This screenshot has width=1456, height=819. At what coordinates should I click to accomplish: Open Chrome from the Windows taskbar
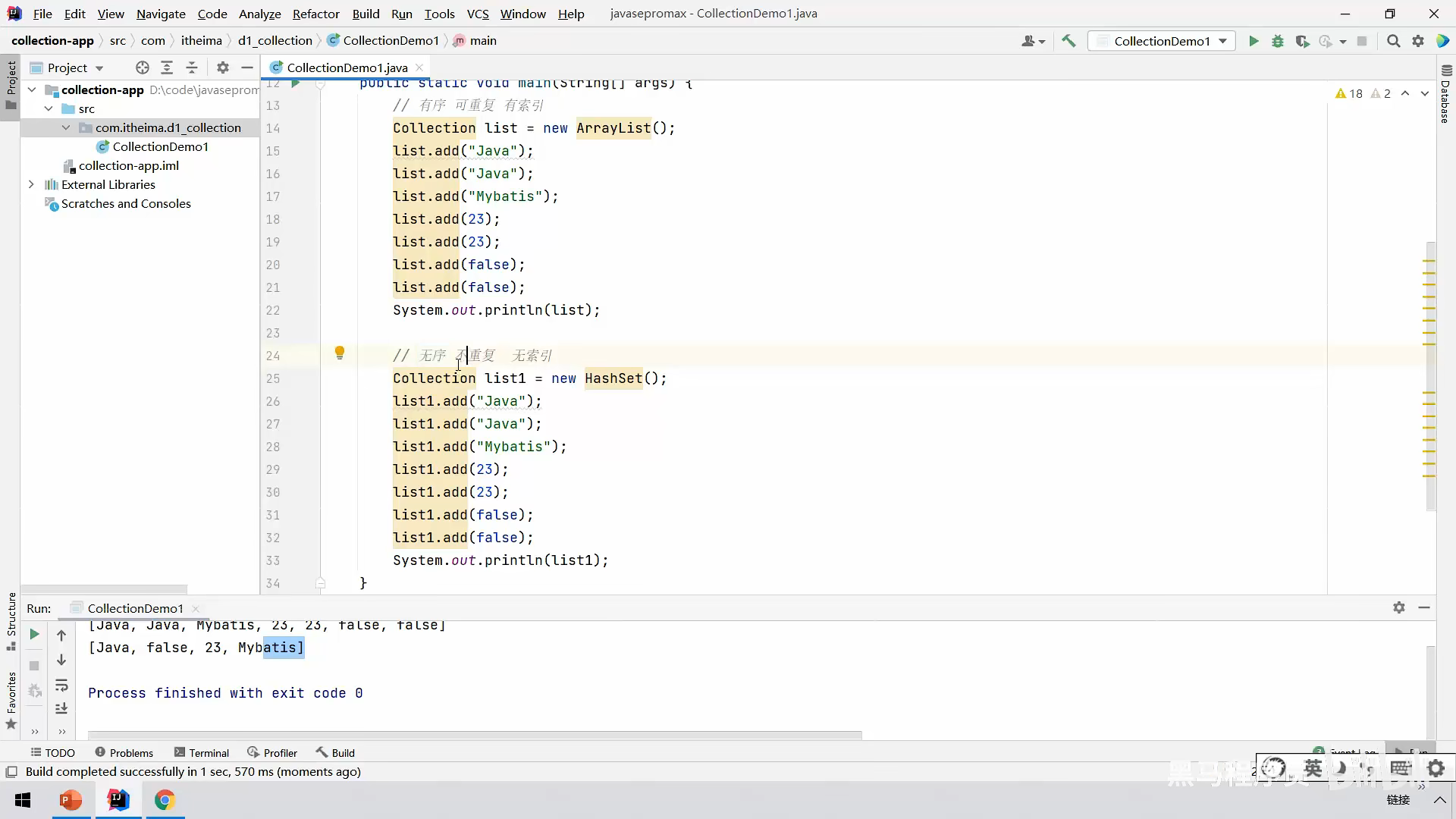165,800
